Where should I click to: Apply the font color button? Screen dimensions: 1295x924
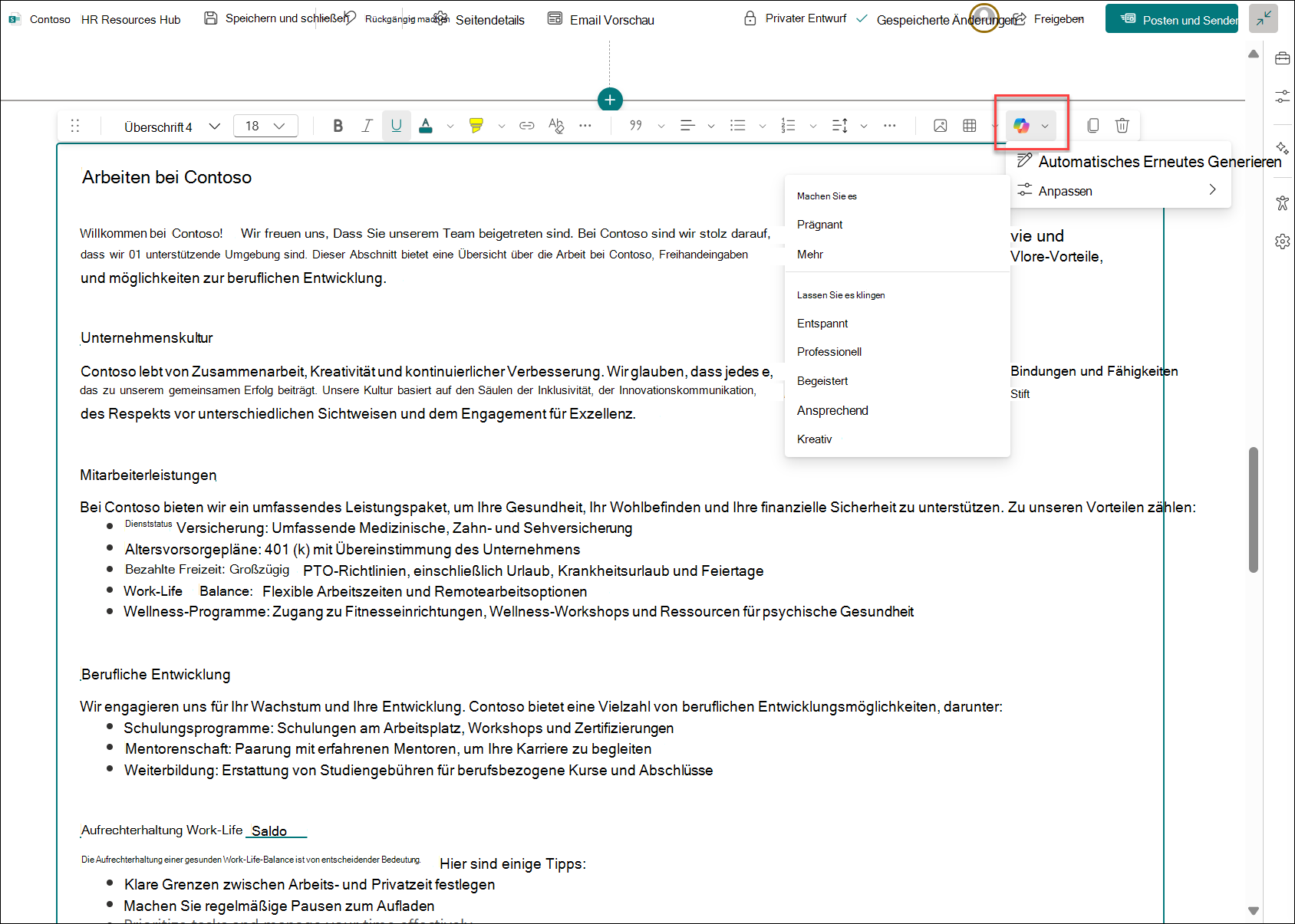[426, 126]
